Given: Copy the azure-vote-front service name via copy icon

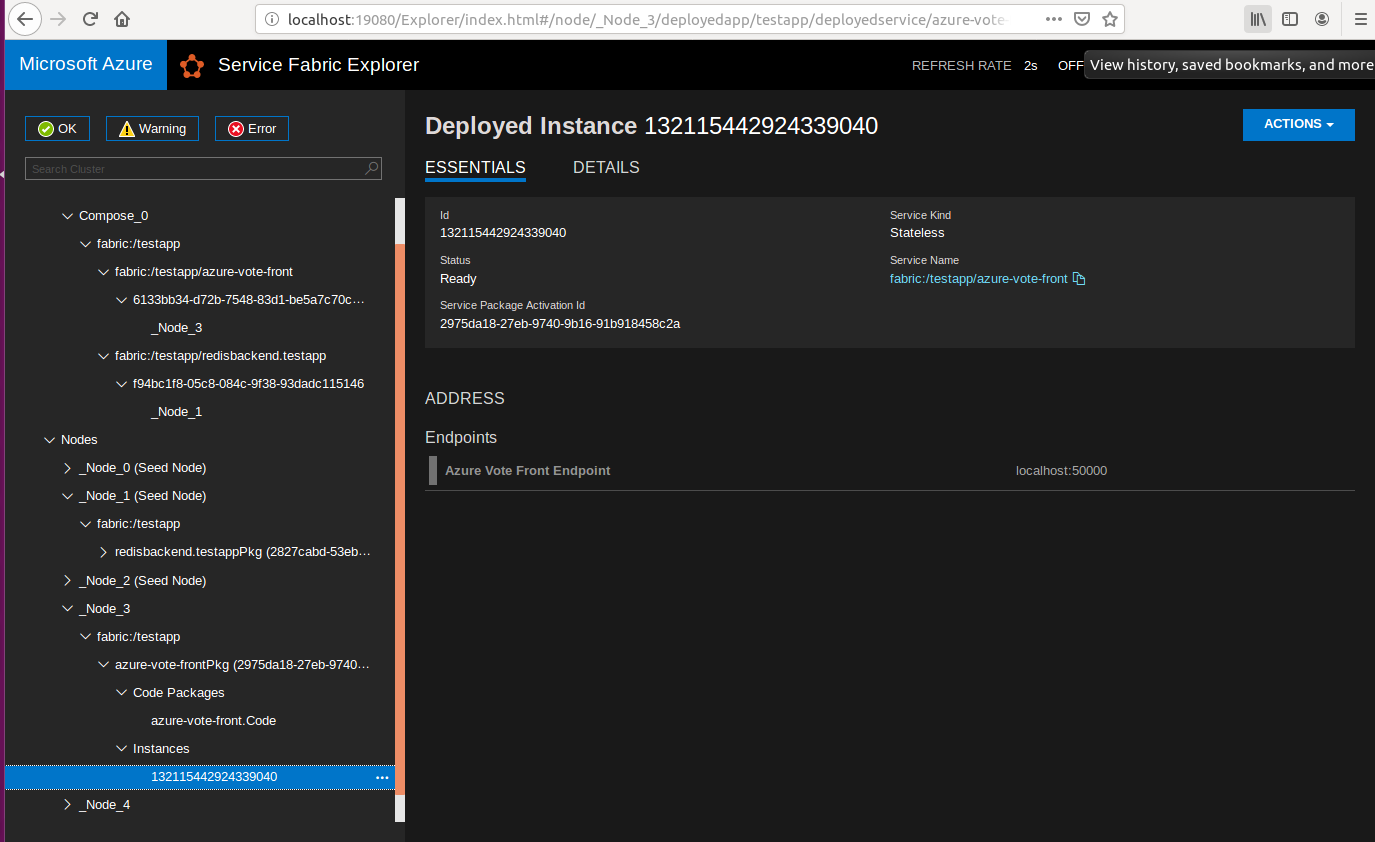Looking at the screenshot, I should [x=1078, y=278].
